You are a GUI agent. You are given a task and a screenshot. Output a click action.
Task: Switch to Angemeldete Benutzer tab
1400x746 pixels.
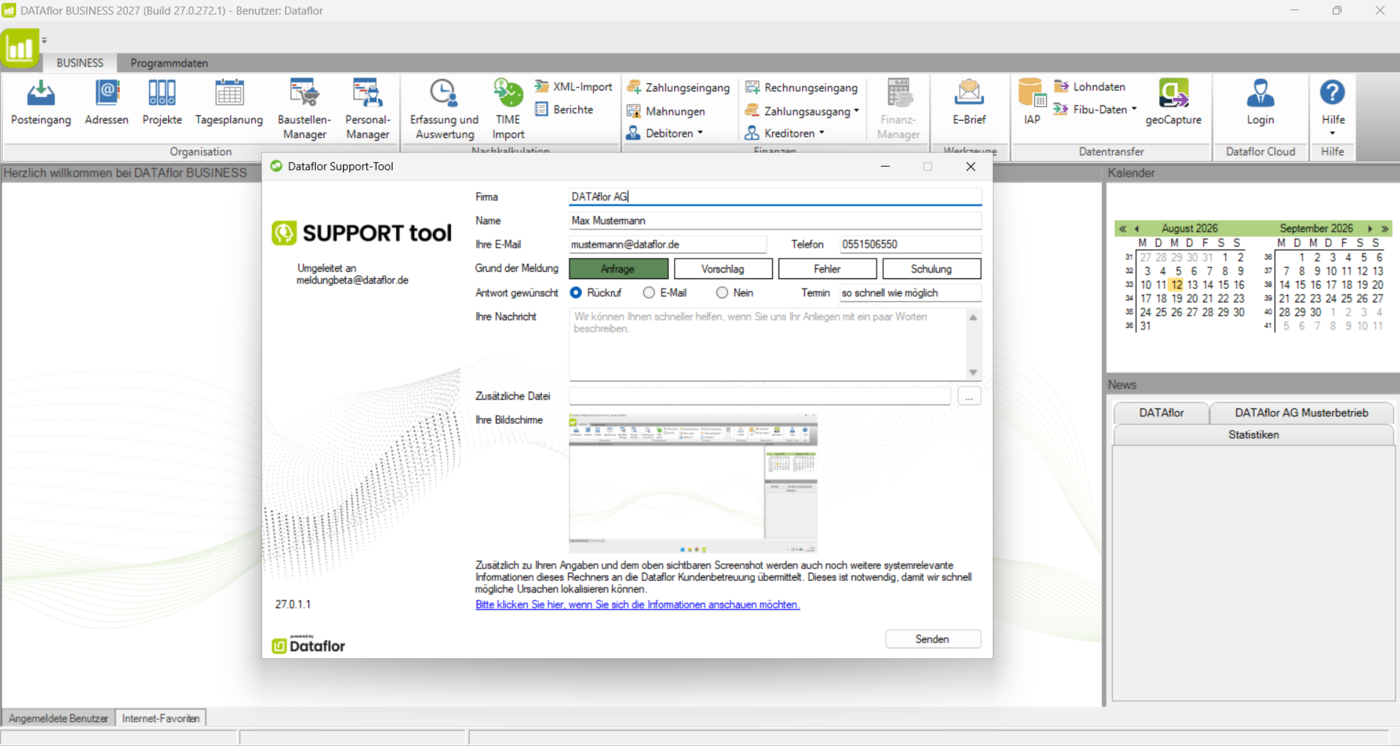pos(58,718)
